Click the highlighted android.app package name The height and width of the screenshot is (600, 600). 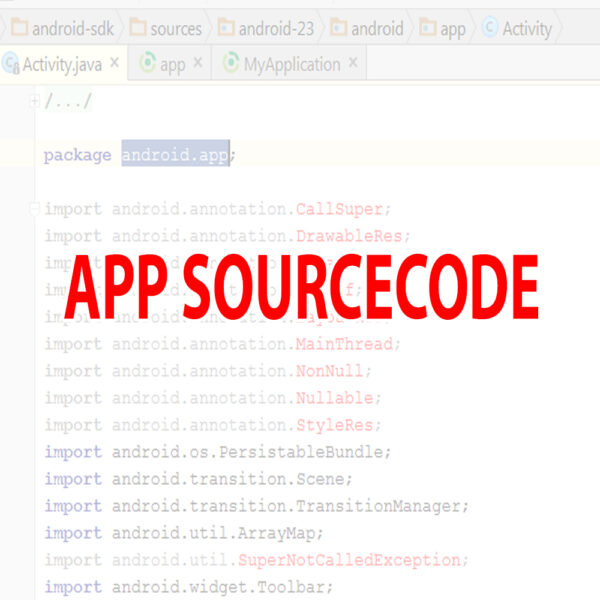coord(175,155)
